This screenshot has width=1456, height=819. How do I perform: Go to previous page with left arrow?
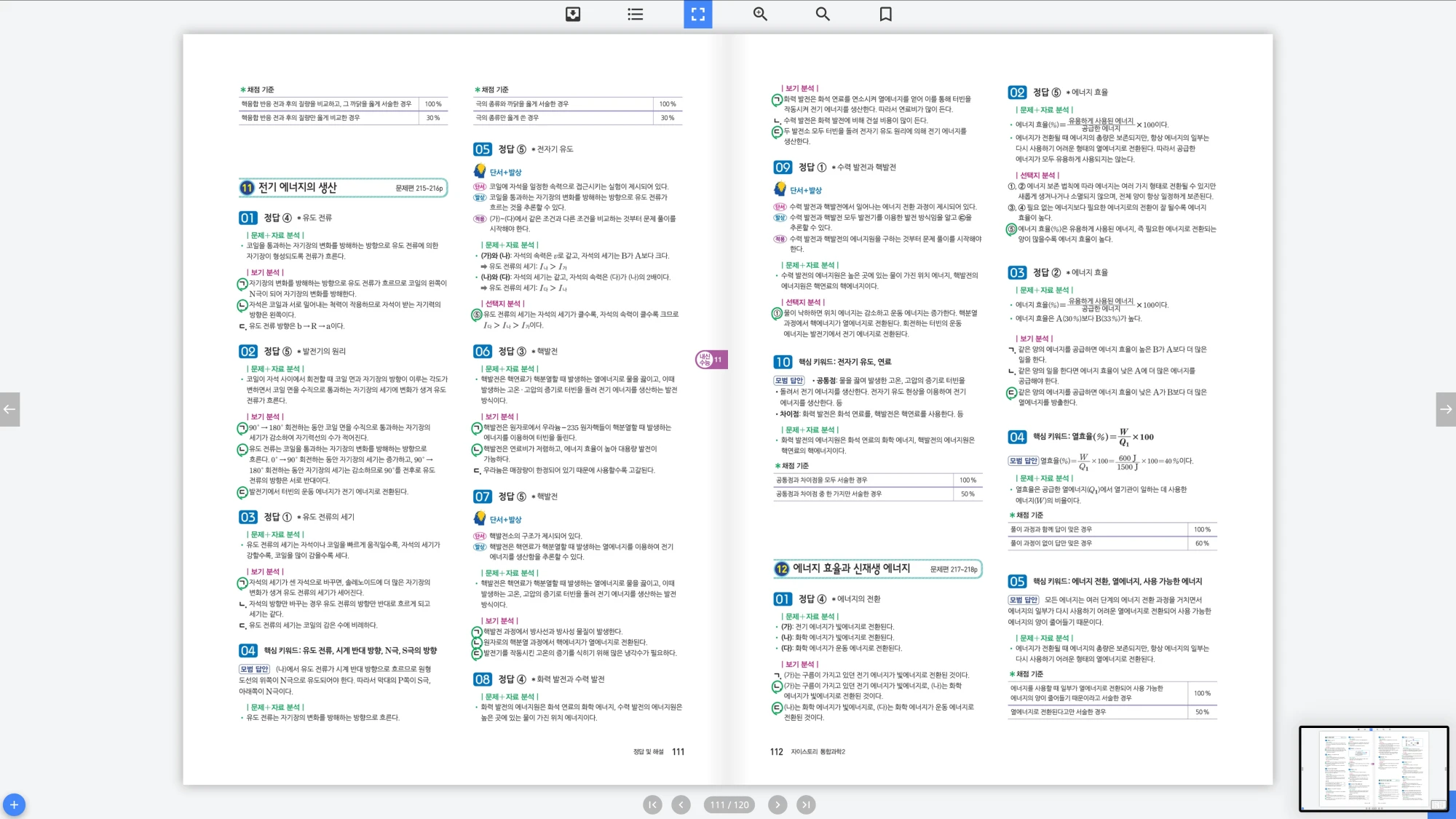[9, 409]
